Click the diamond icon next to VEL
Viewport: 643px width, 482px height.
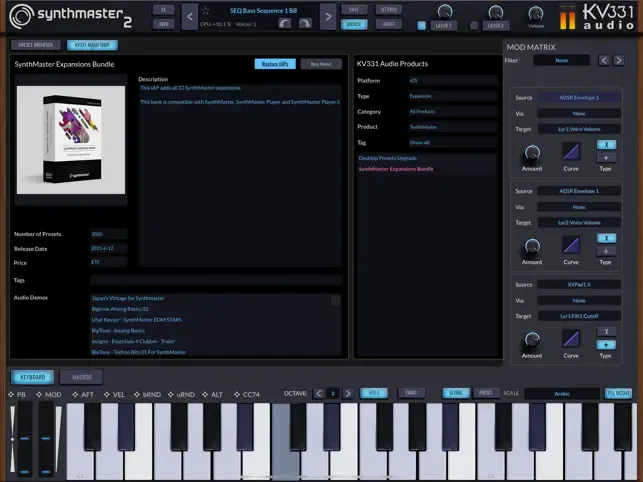click(x=107, y=394)
